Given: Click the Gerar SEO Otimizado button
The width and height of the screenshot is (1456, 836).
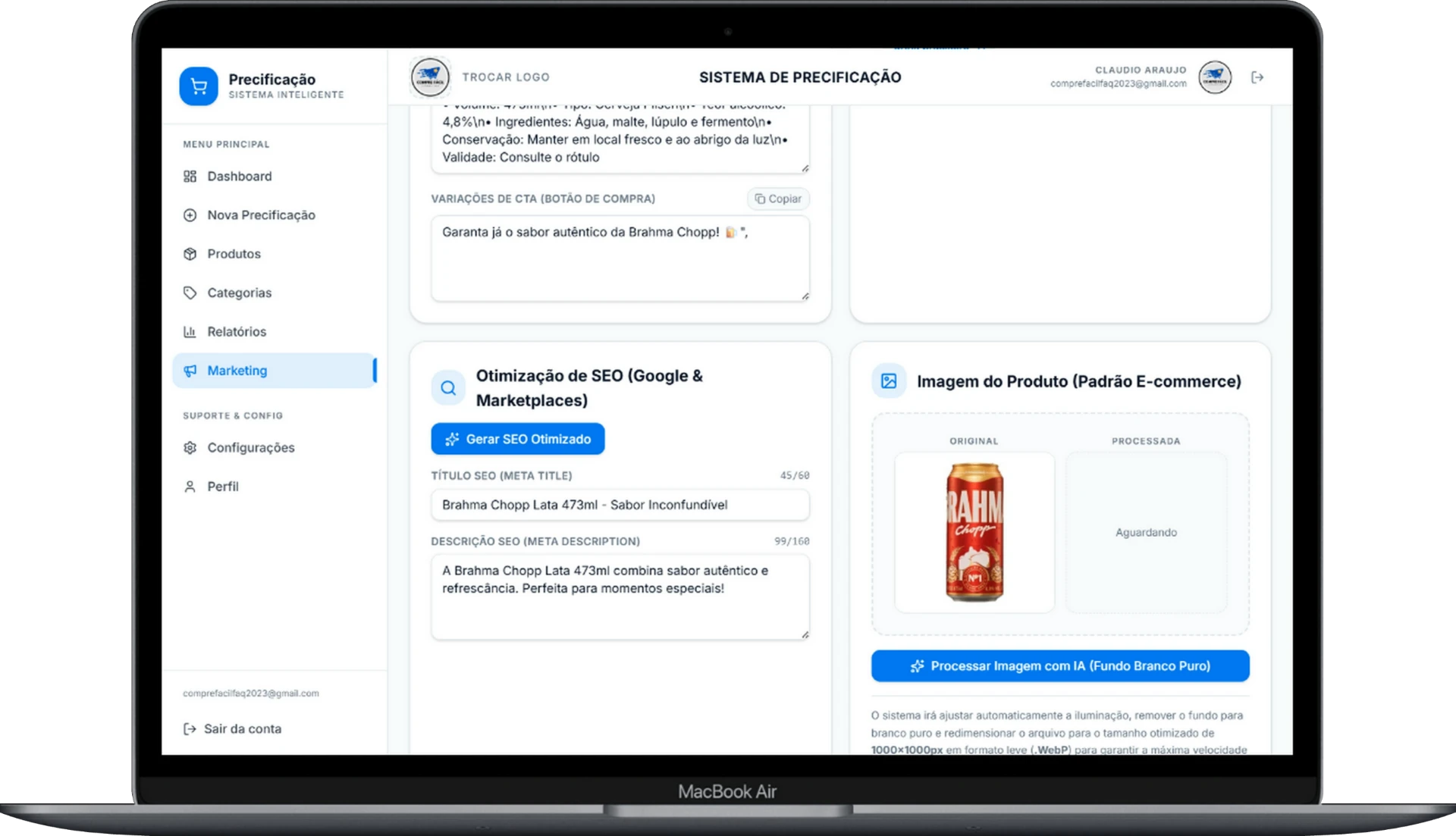Looking at the screenshot, I should 518,439.
